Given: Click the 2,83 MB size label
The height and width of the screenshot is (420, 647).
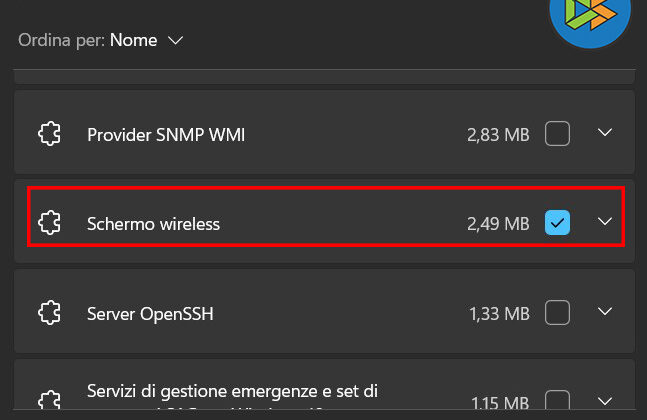Looking at the screenshot, I should 497,134.
